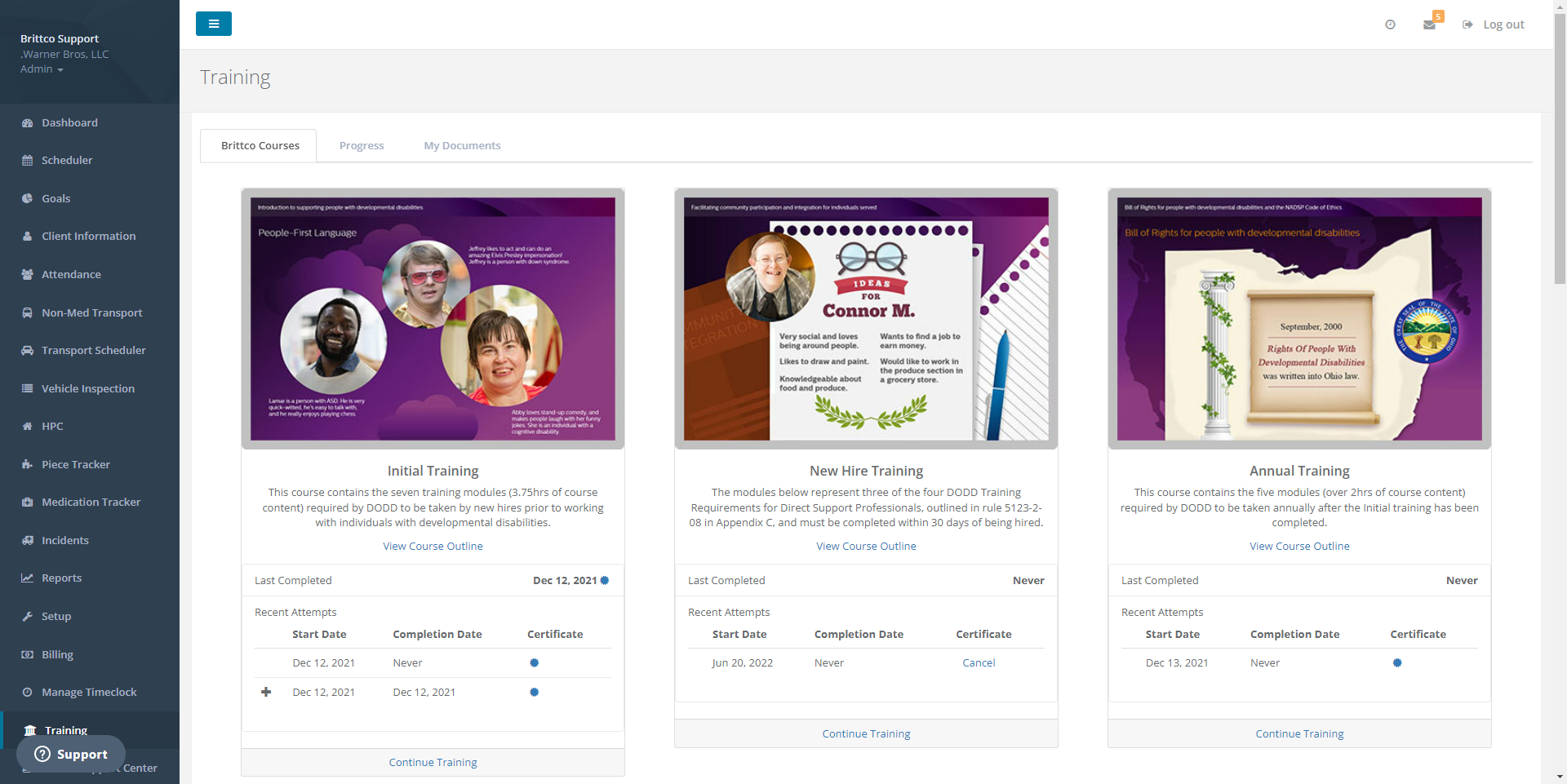Click Continue Training under Annual Training
This screenshot has width=1567, height=784.
click(1298, 734)
